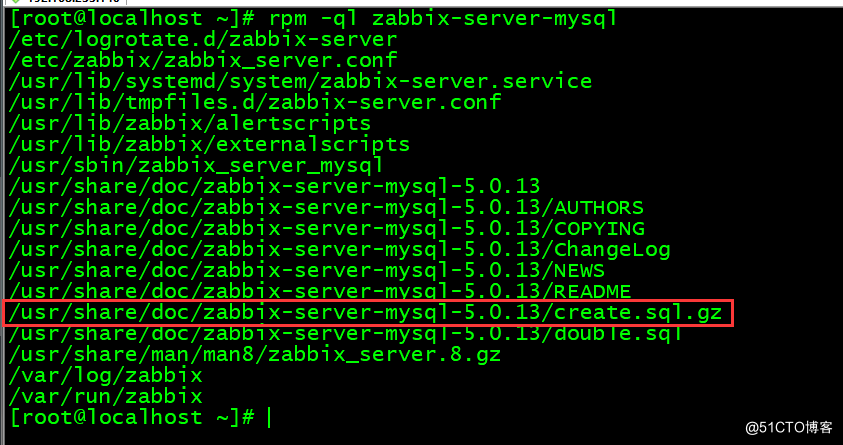843x445 pixels.
Task: Select the /usr/lib/zabbix/alertscripts line
Action: [x=189, y=123]
